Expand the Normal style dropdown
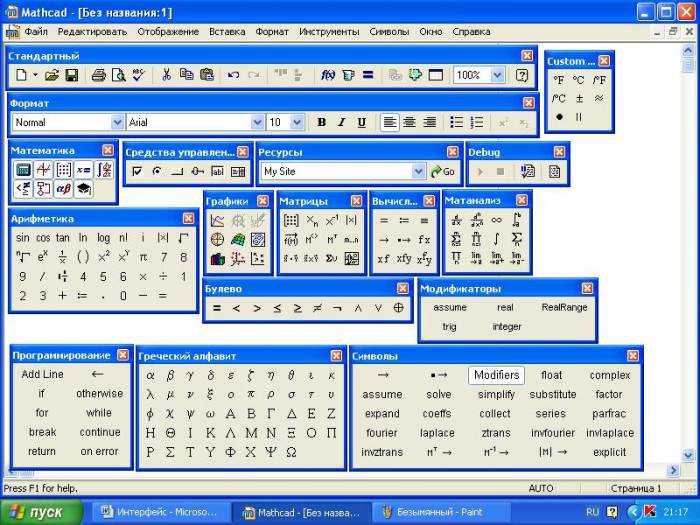 click(117, 122)
